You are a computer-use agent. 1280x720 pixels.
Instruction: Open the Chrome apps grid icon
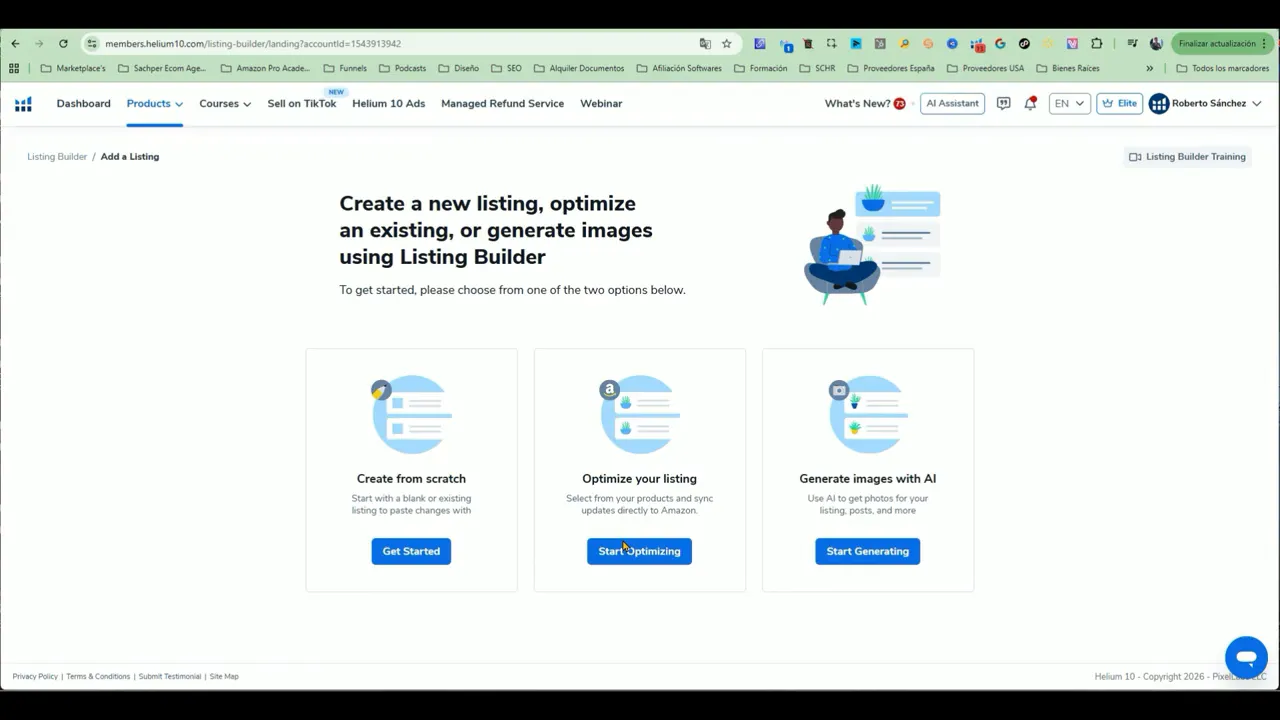pyautogui.click(x=14, y=69)
